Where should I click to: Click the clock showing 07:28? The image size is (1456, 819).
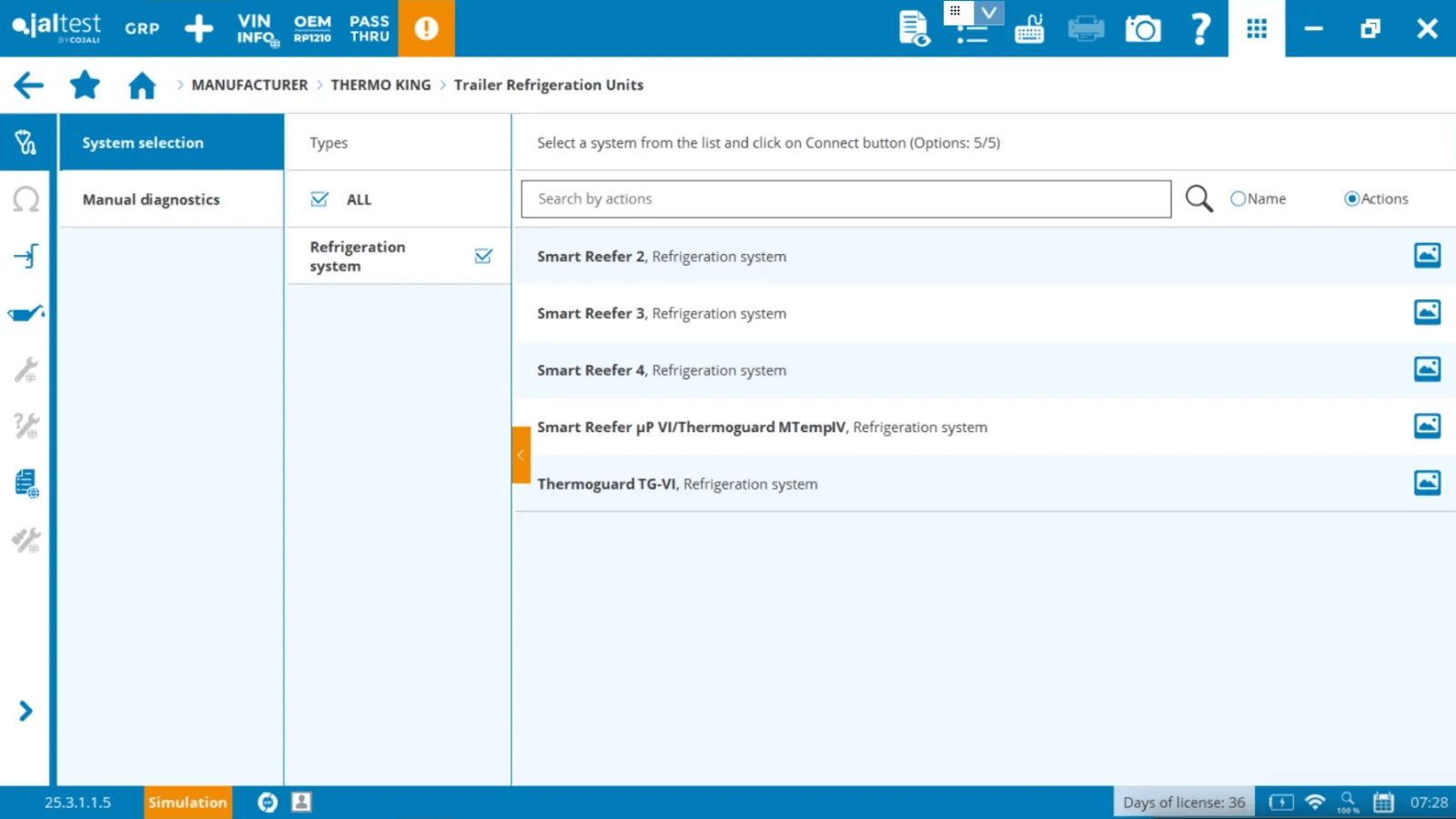[1429, 803]
